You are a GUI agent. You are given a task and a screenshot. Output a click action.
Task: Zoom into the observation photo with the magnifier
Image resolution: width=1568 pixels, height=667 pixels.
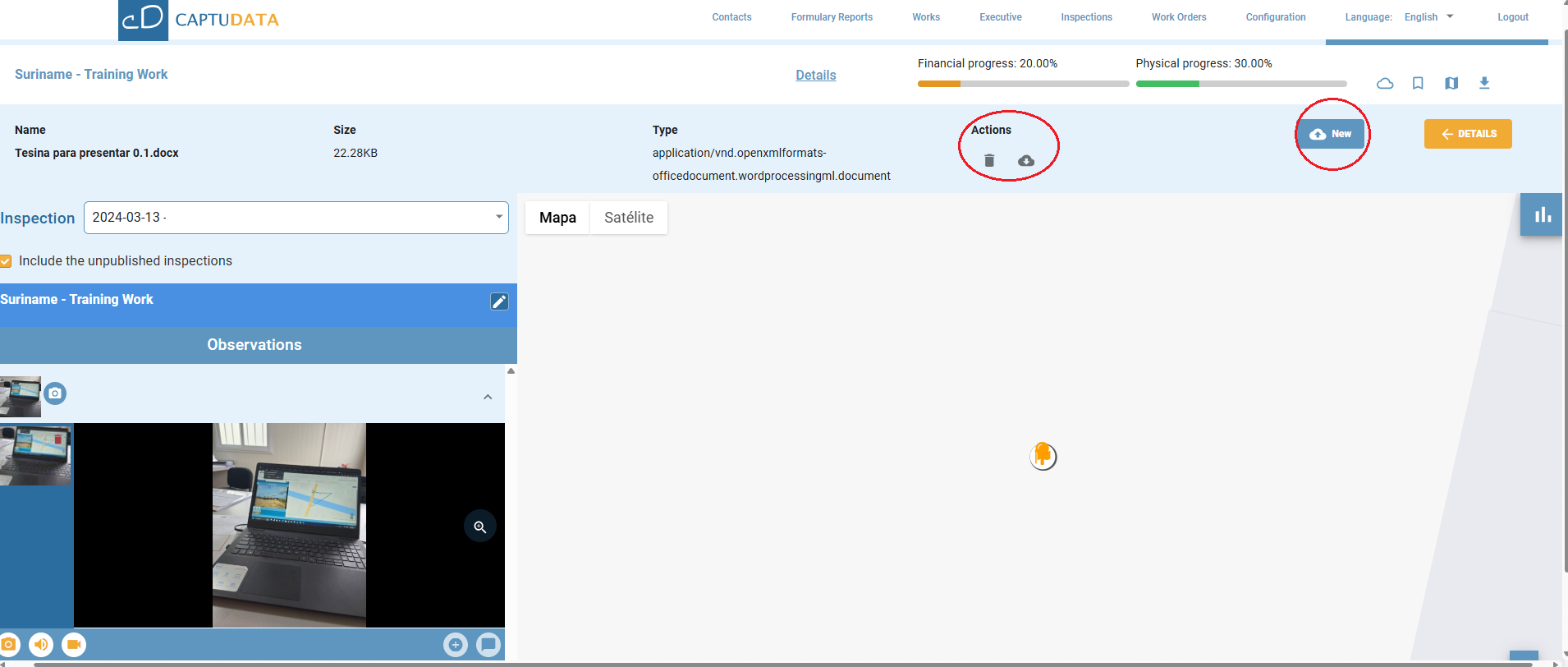pyautogui.click(x=480, y=527)
